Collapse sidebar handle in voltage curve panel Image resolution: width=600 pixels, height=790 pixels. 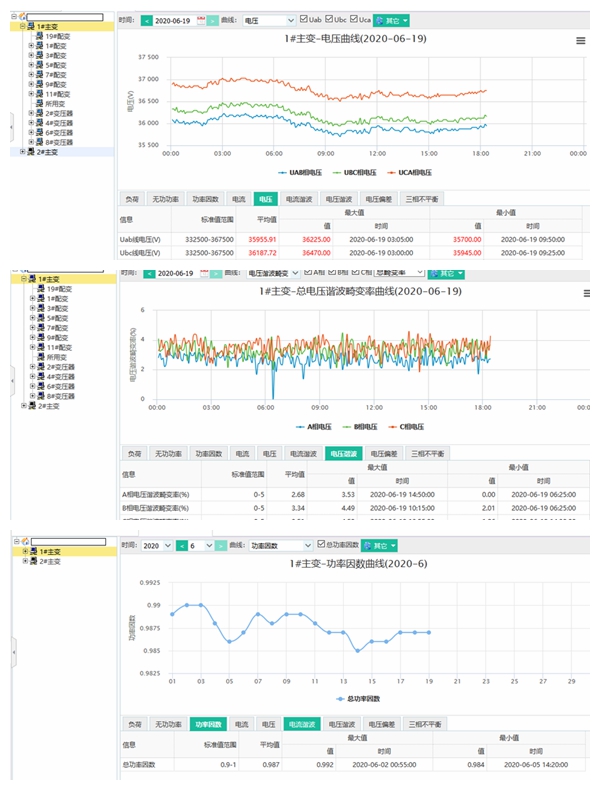(12, 126)
